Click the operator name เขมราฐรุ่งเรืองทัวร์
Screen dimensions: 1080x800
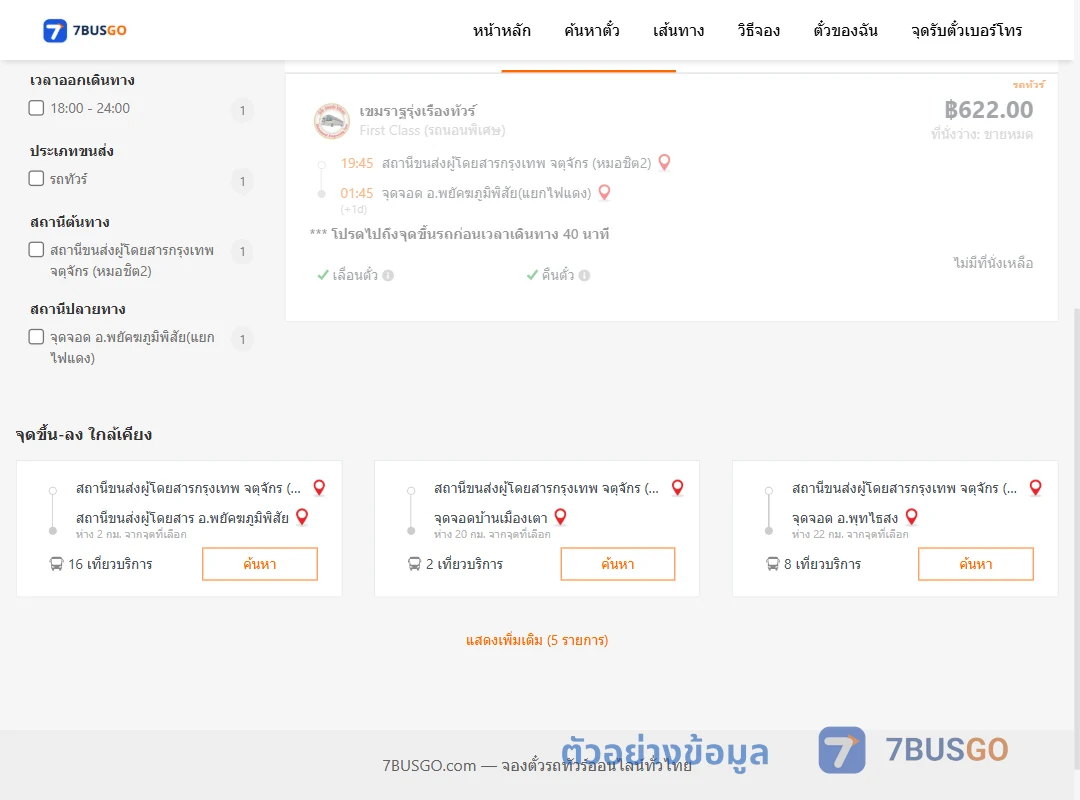(417, 112)
